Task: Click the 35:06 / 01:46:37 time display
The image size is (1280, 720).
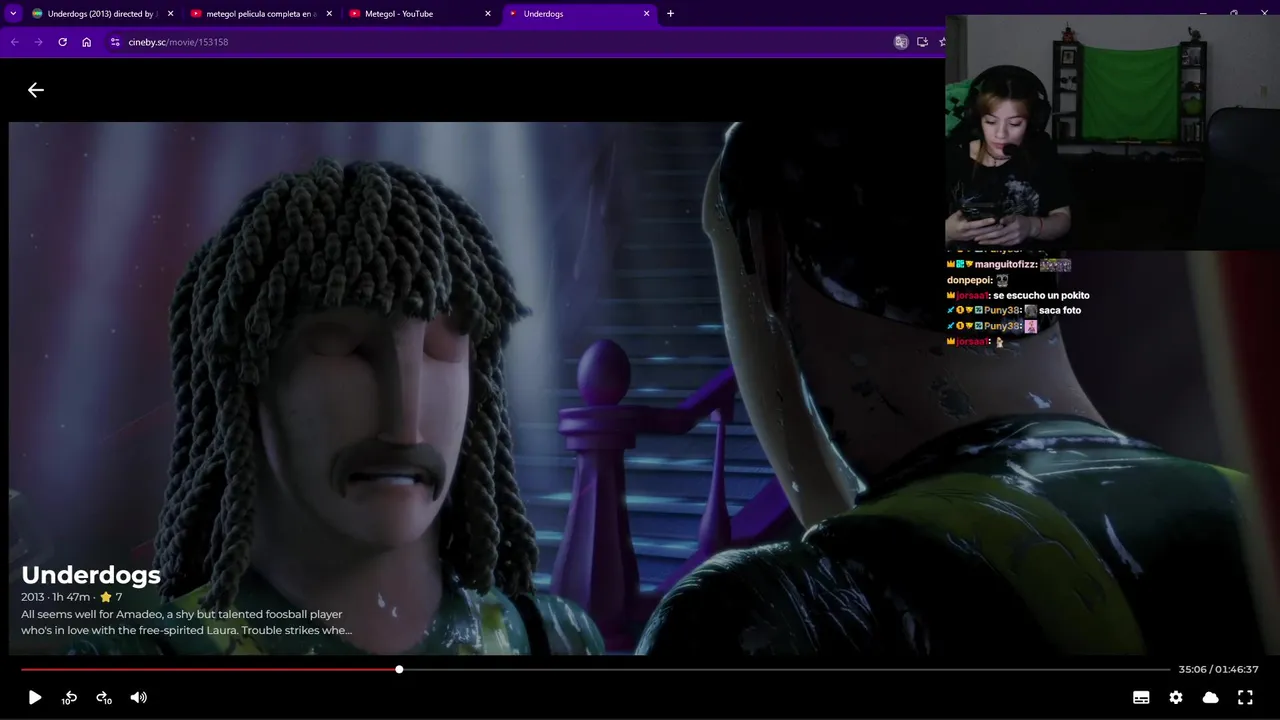Action: pos(1218,669)
